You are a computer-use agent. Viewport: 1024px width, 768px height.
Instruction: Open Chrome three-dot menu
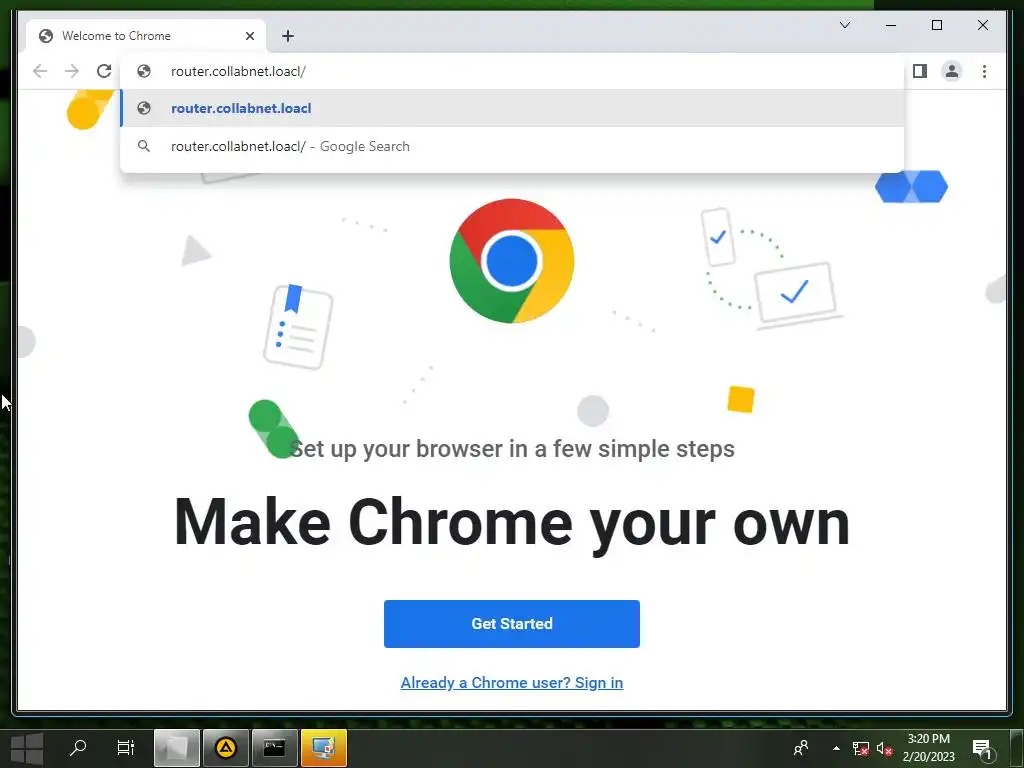coord(984,71)
